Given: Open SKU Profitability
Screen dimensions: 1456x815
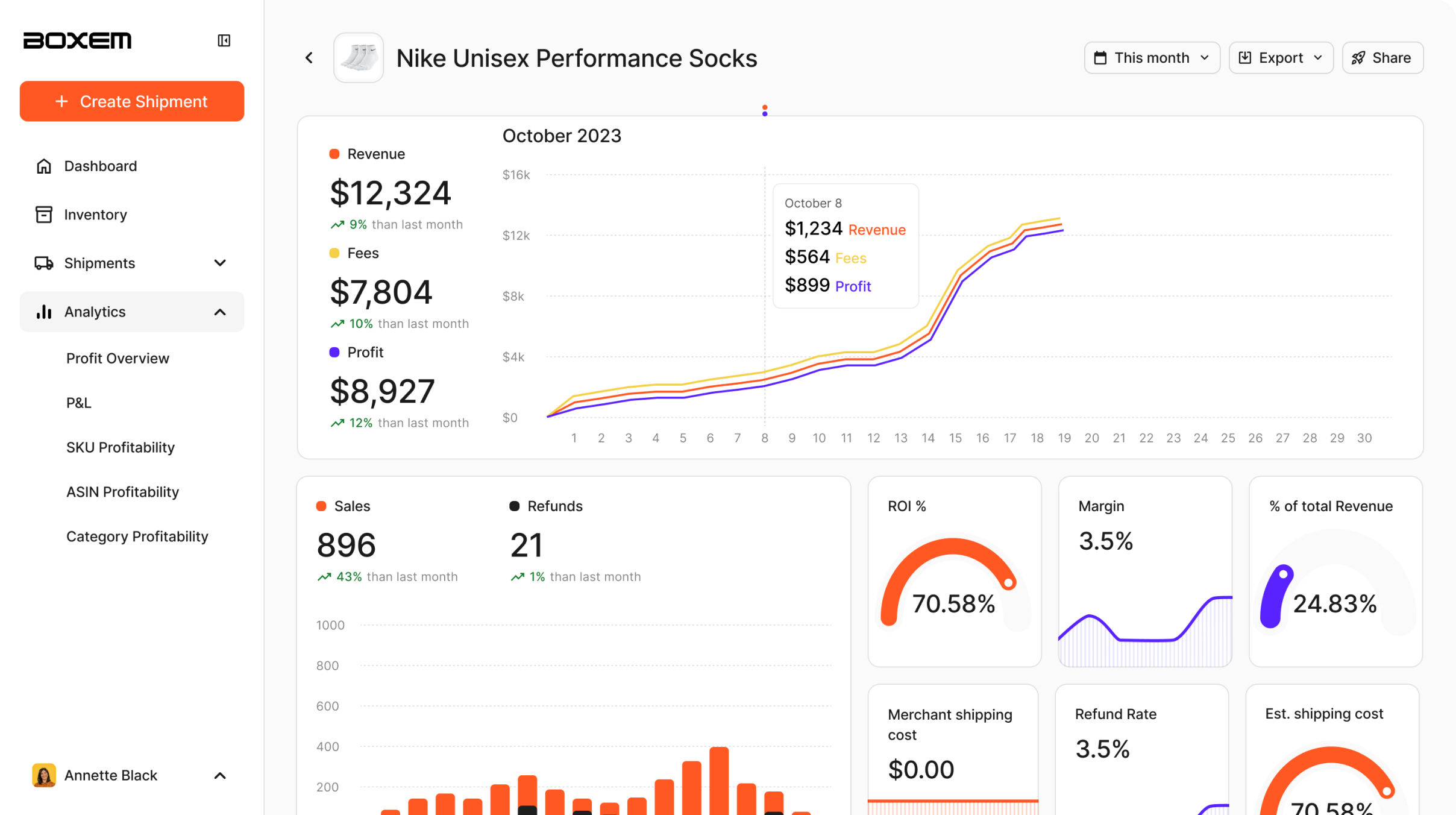Looking at the screenshot, I should [x=121, y=447].
